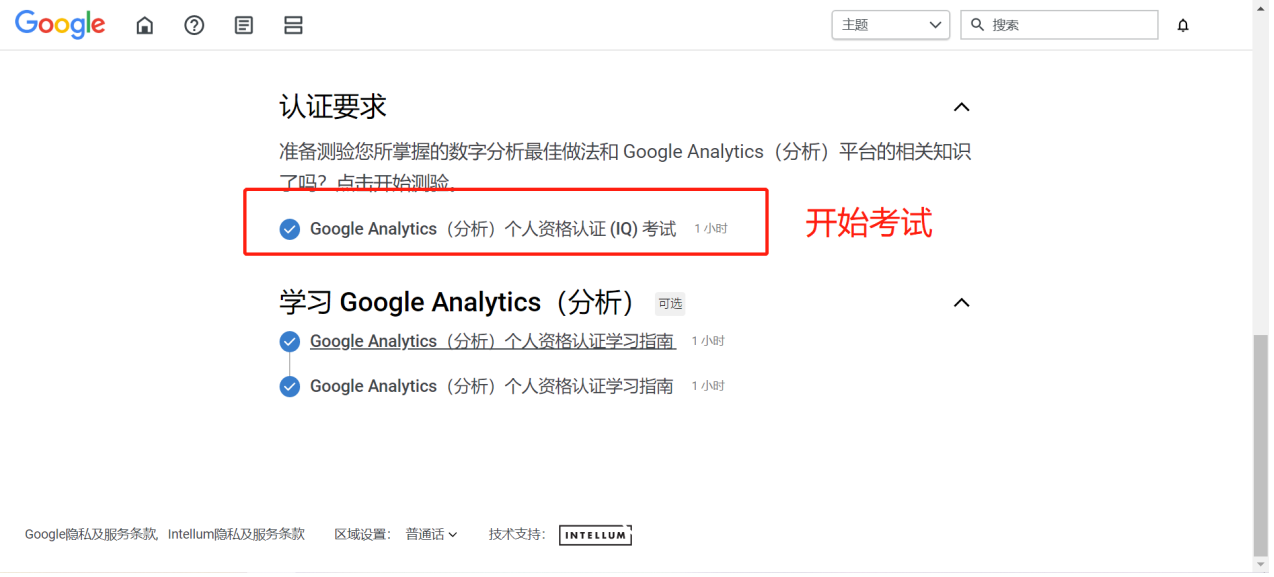This screenshot has width=1274, height=577.
Task: Collapse the 学习 Google Analytics section chevron
Action: click(961, 303)
